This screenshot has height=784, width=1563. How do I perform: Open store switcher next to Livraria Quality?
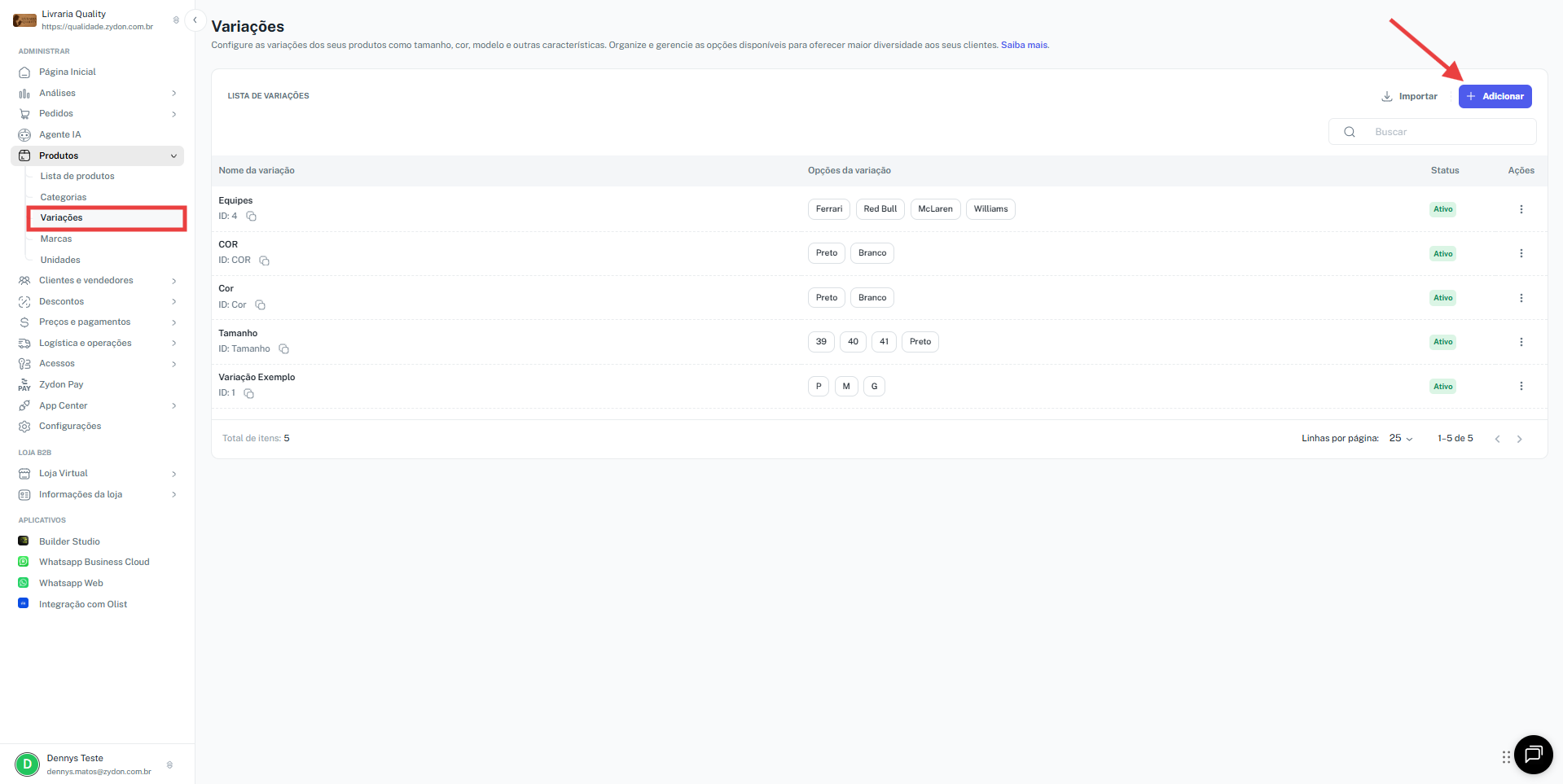click(176, 20)
